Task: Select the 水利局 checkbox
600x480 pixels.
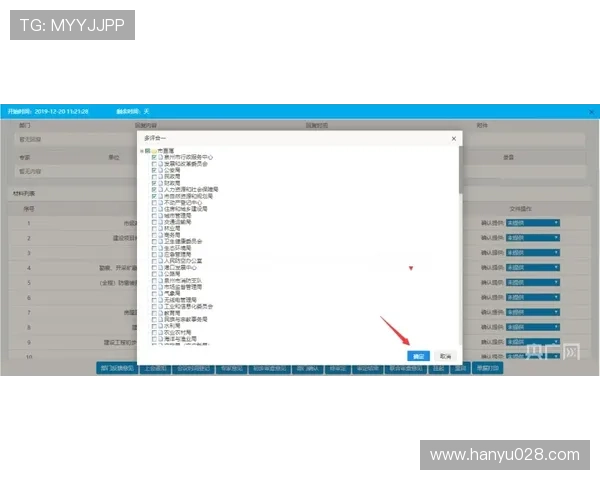Action: (x=154, y=325)
